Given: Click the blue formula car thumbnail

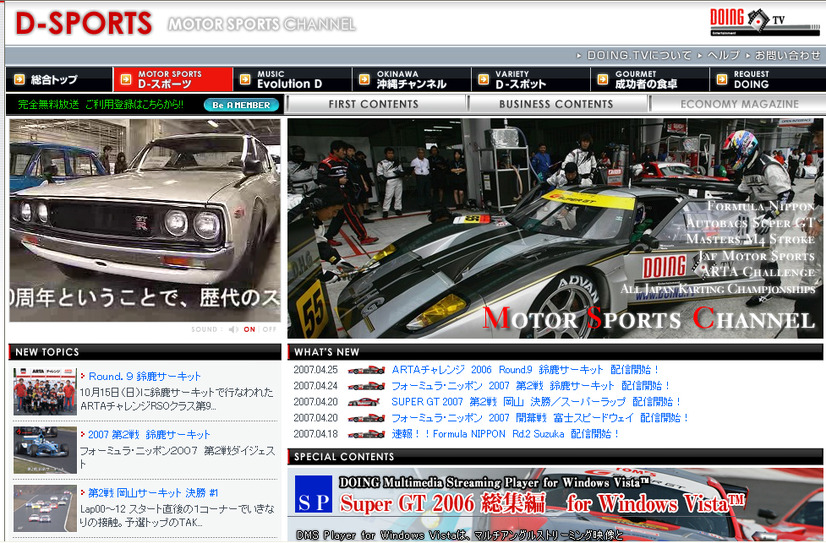Looking at the screenshot, I should tap(45, 450).
